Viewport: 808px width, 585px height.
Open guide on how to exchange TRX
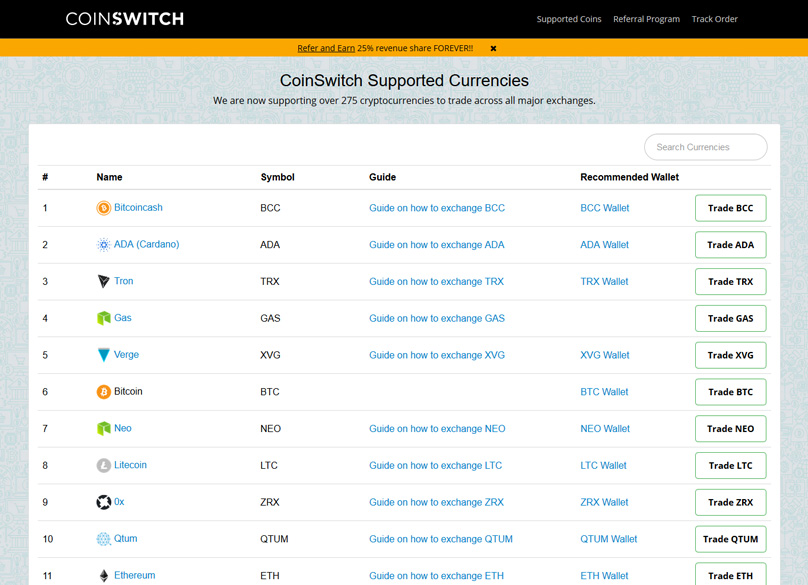[x=436, y=281]
